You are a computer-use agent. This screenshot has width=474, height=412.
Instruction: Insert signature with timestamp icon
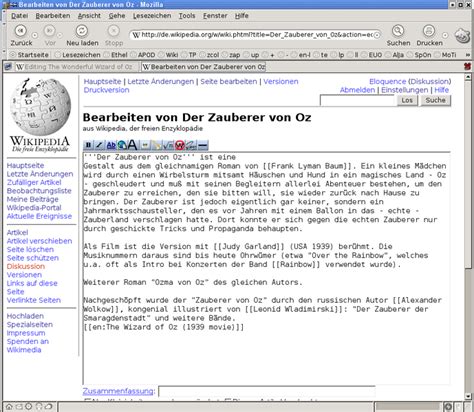[x=191, y=145]
